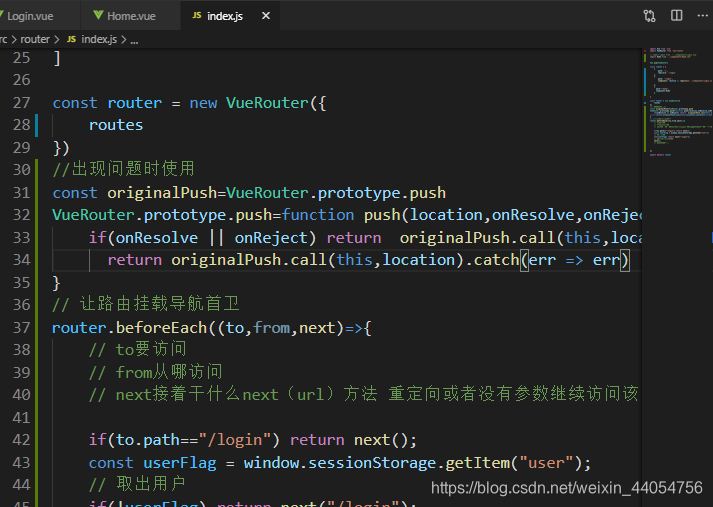The image size is (713, 507).
Task: Click originalPush on line 31
Action: pos(162,193)
